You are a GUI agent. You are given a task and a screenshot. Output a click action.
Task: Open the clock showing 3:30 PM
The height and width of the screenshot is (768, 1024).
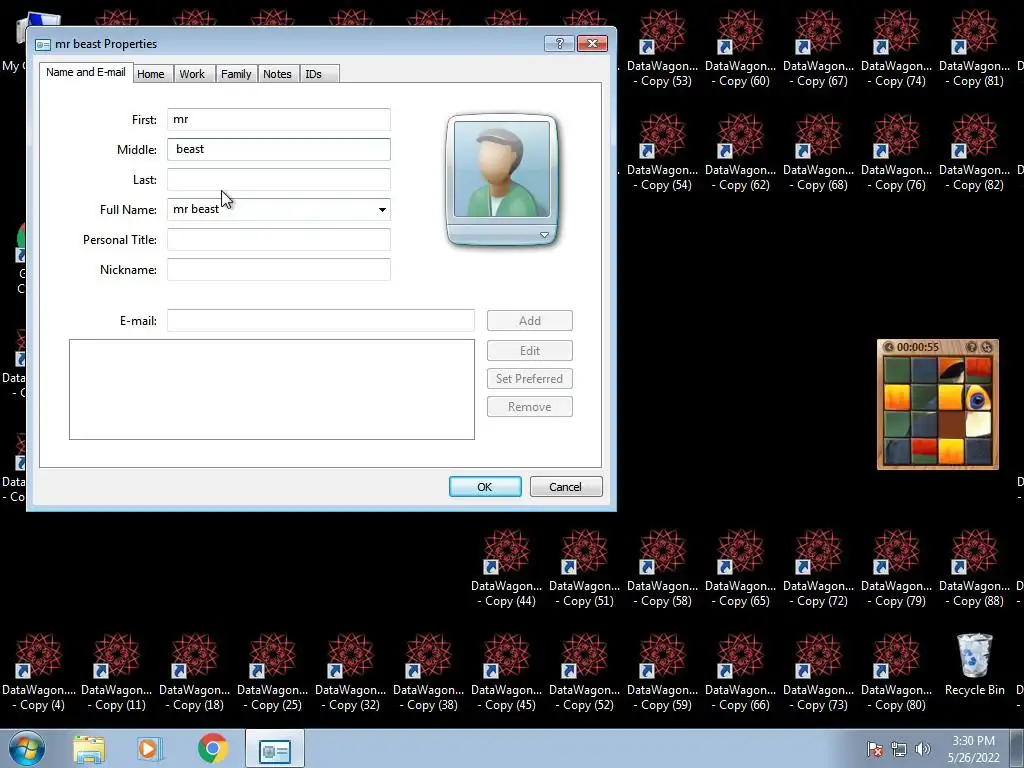tap(974, 749)
